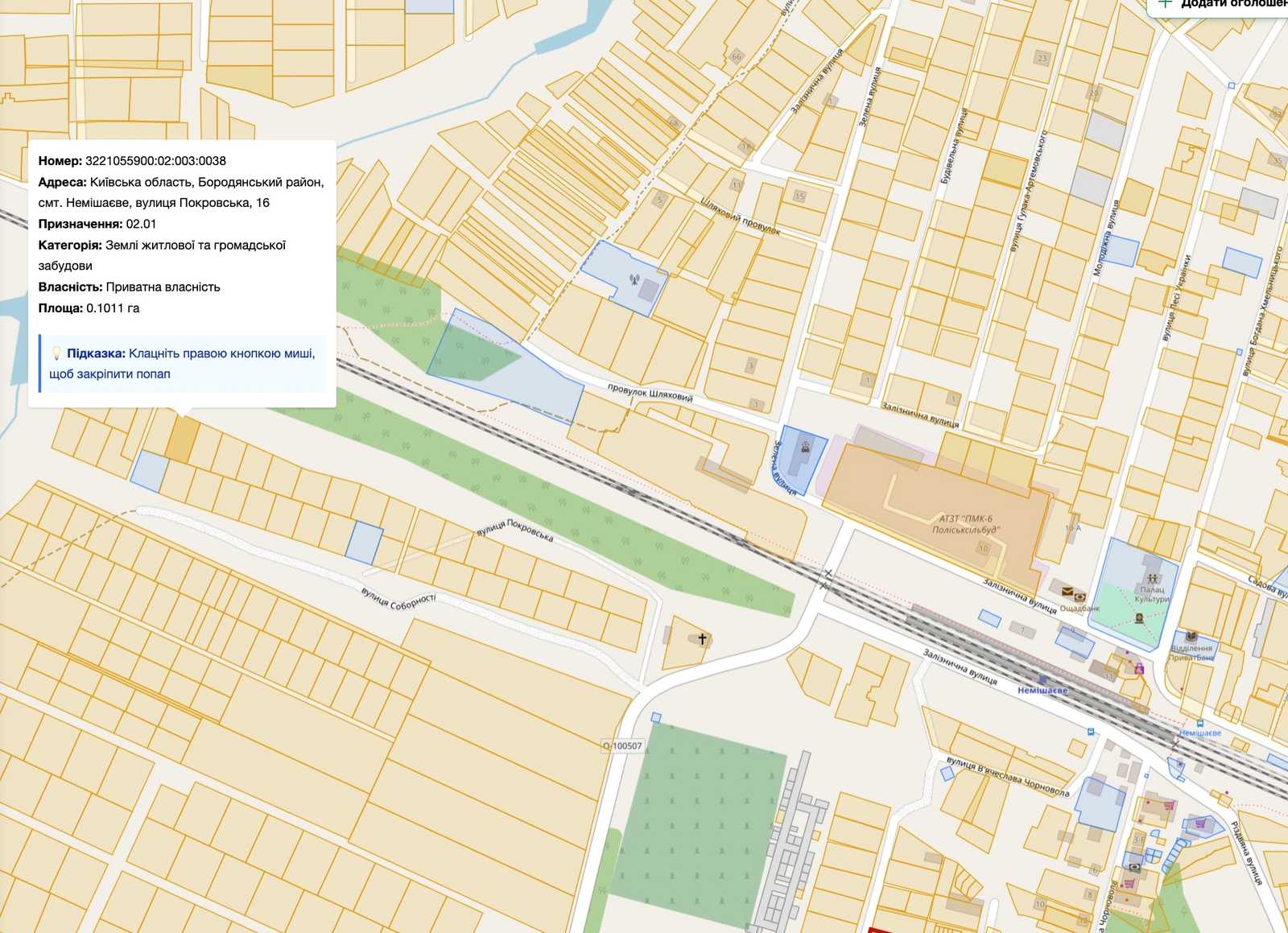1288x933 pixels.
Task: Select the church cross icon on the map
Action: tap(702, 639)
